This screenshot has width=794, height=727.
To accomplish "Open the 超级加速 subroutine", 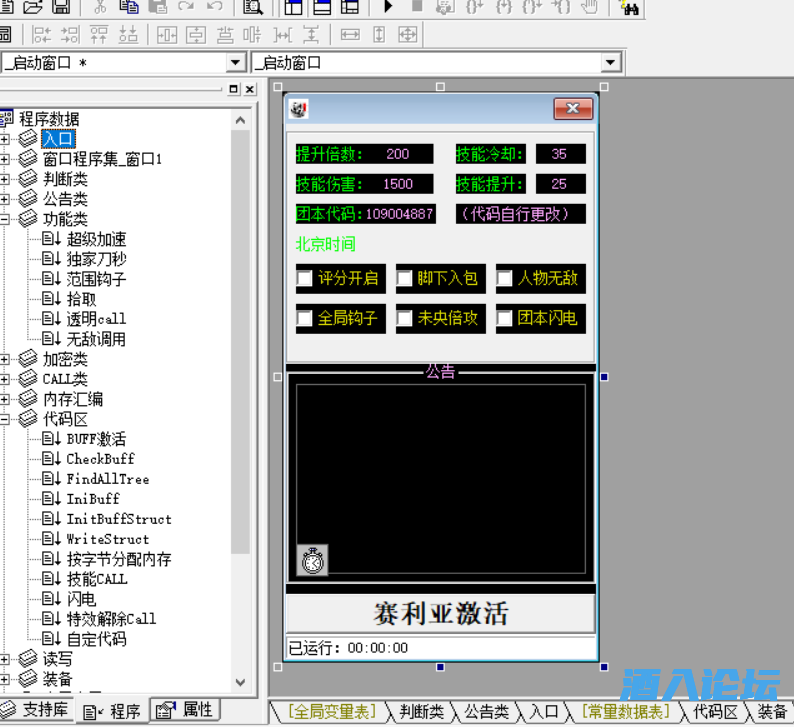I will point(96,239).
